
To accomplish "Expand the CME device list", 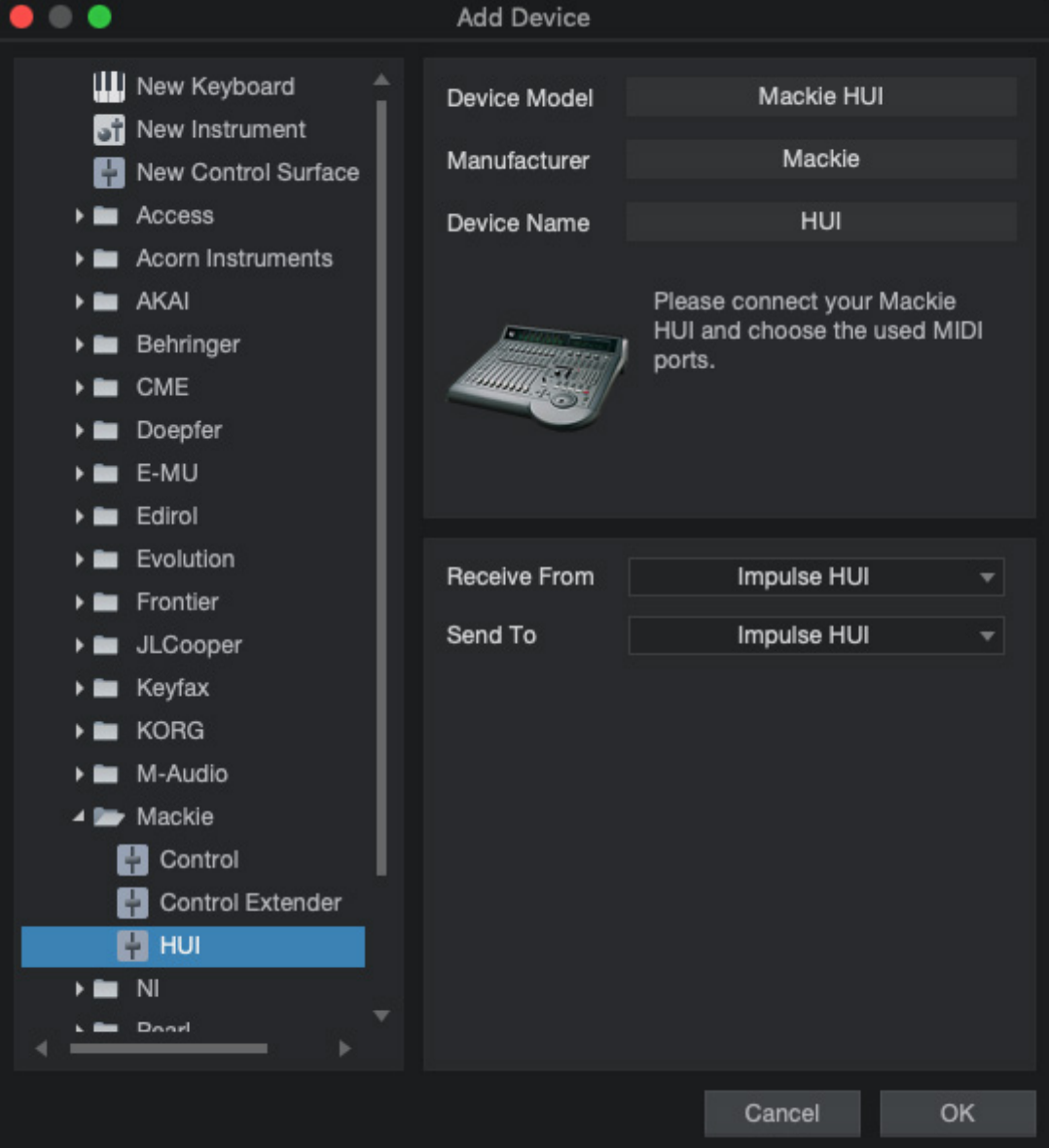I will [x=79, y=387].
